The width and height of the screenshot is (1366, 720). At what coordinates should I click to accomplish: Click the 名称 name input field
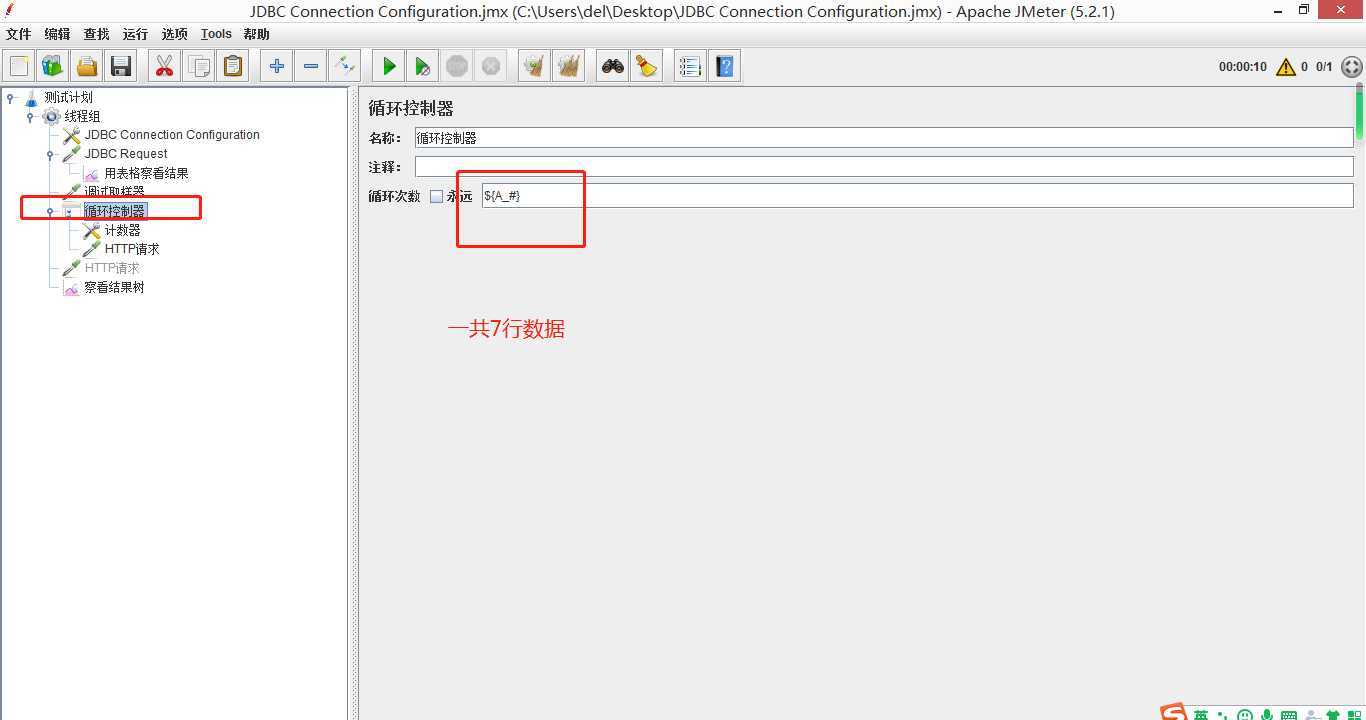[x=884, y=138]
